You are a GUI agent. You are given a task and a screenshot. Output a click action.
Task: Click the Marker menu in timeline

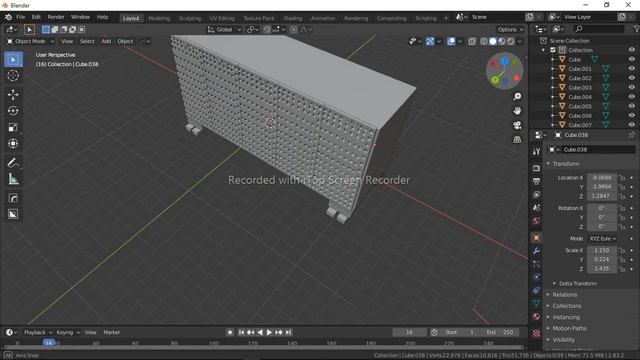111,332
